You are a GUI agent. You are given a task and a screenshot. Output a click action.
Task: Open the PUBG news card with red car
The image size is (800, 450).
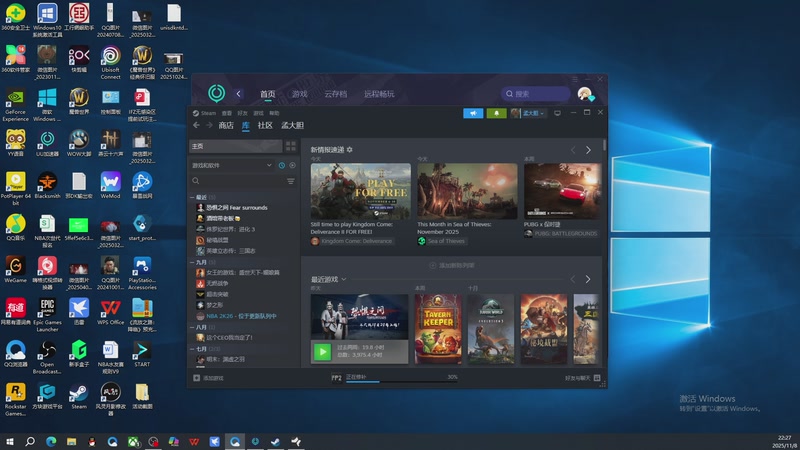pyautogui.click(x=562, y=191)
